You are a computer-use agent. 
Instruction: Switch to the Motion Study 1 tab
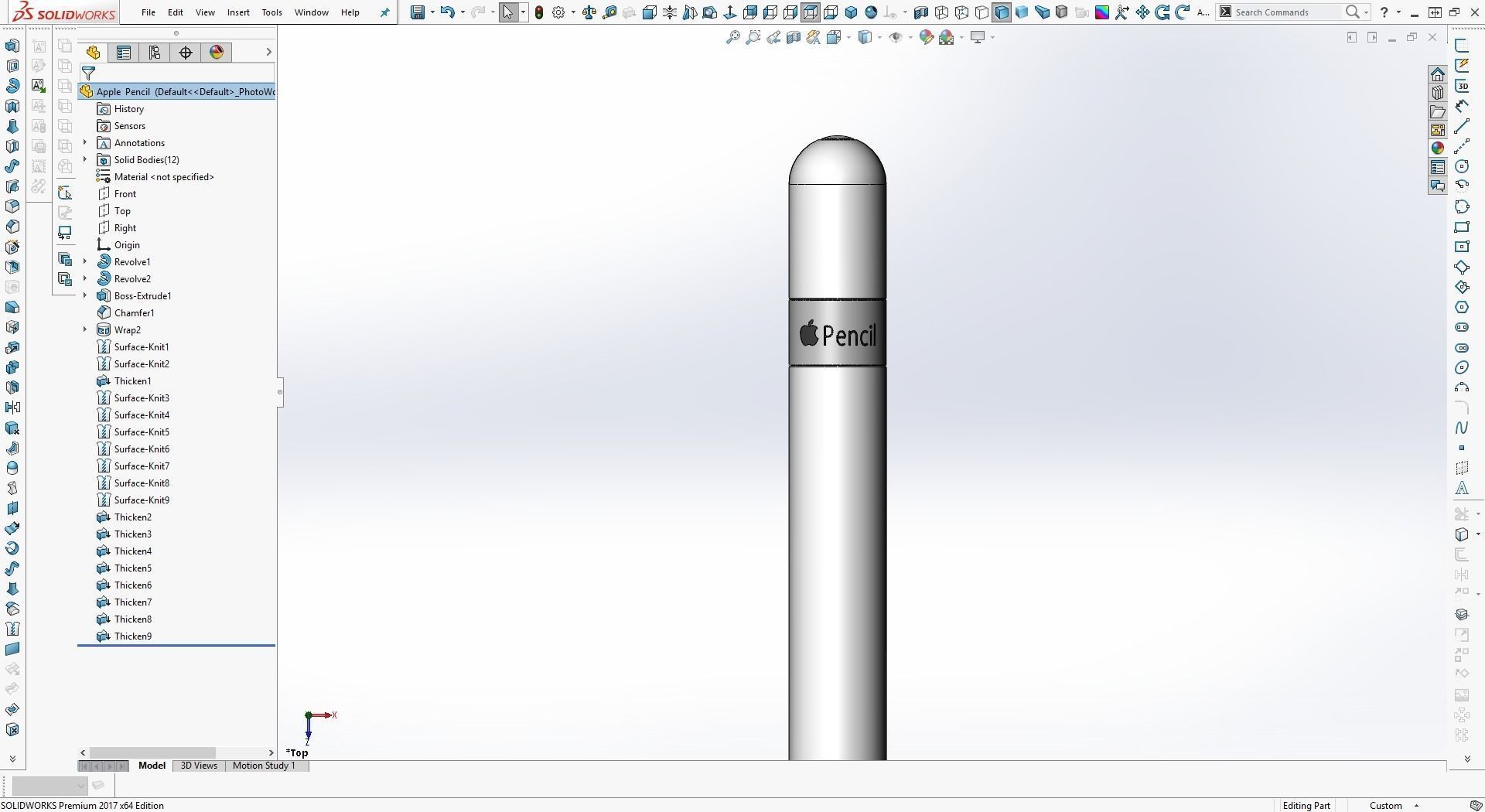[264, 766]
